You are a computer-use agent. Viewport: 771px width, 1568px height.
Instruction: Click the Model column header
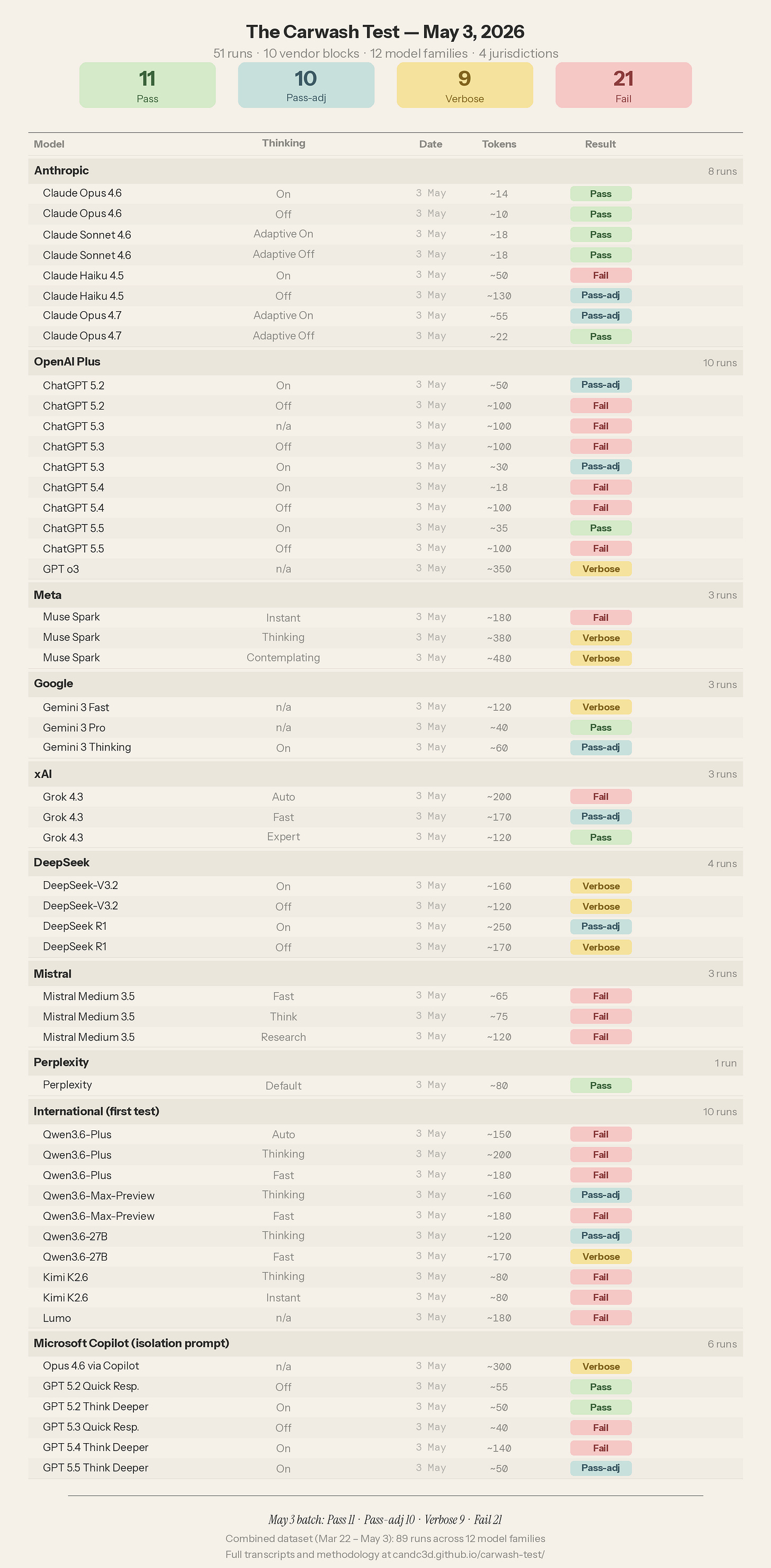point(49,144)
